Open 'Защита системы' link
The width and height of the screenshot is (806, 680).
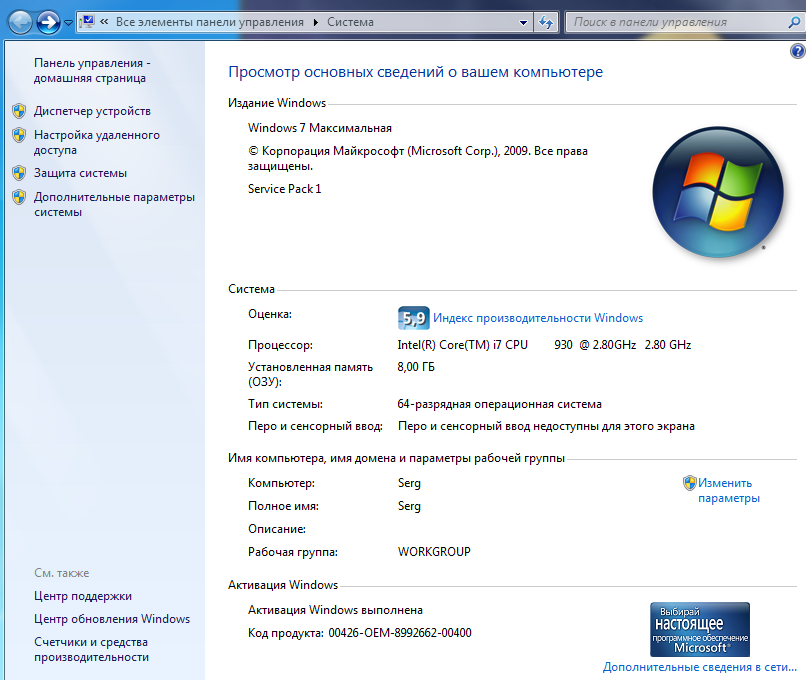[80, 173]
